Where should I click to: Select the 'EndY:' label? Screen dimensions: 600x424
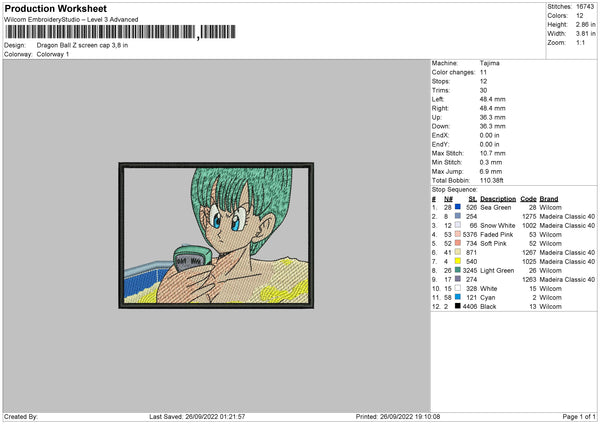[x=440, y=144]
